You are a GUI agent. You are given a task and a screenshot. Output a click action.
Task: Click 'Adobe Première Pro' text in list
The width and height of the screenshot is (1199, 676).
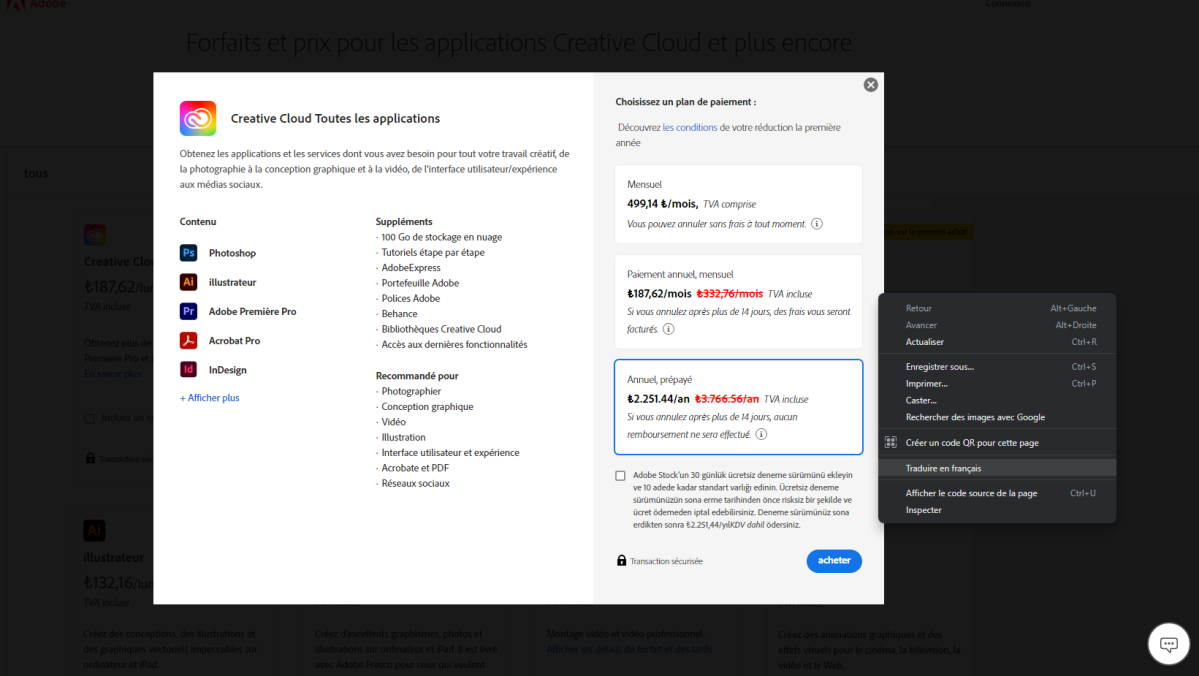point(252,311)
